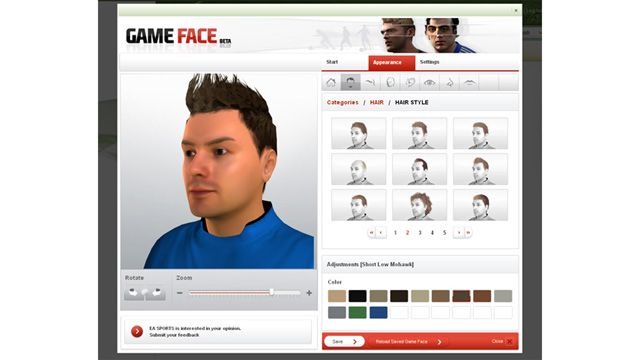Image resolution: width=640 pixels, height=360 pixels.
Task: Click the zoom in plus icon
Action: pos(309,293)
